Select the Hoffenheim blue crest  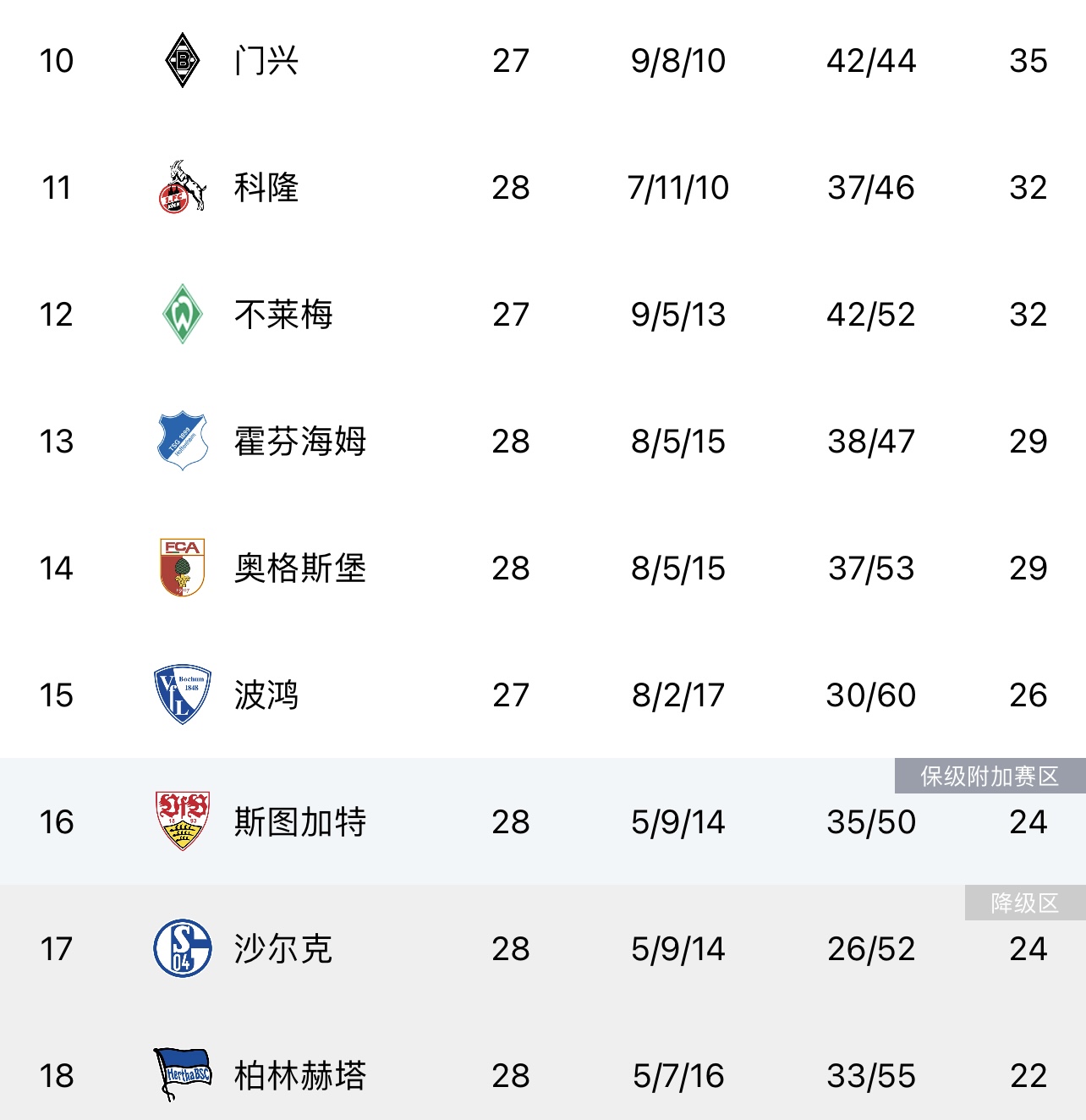tap(182, 441)
